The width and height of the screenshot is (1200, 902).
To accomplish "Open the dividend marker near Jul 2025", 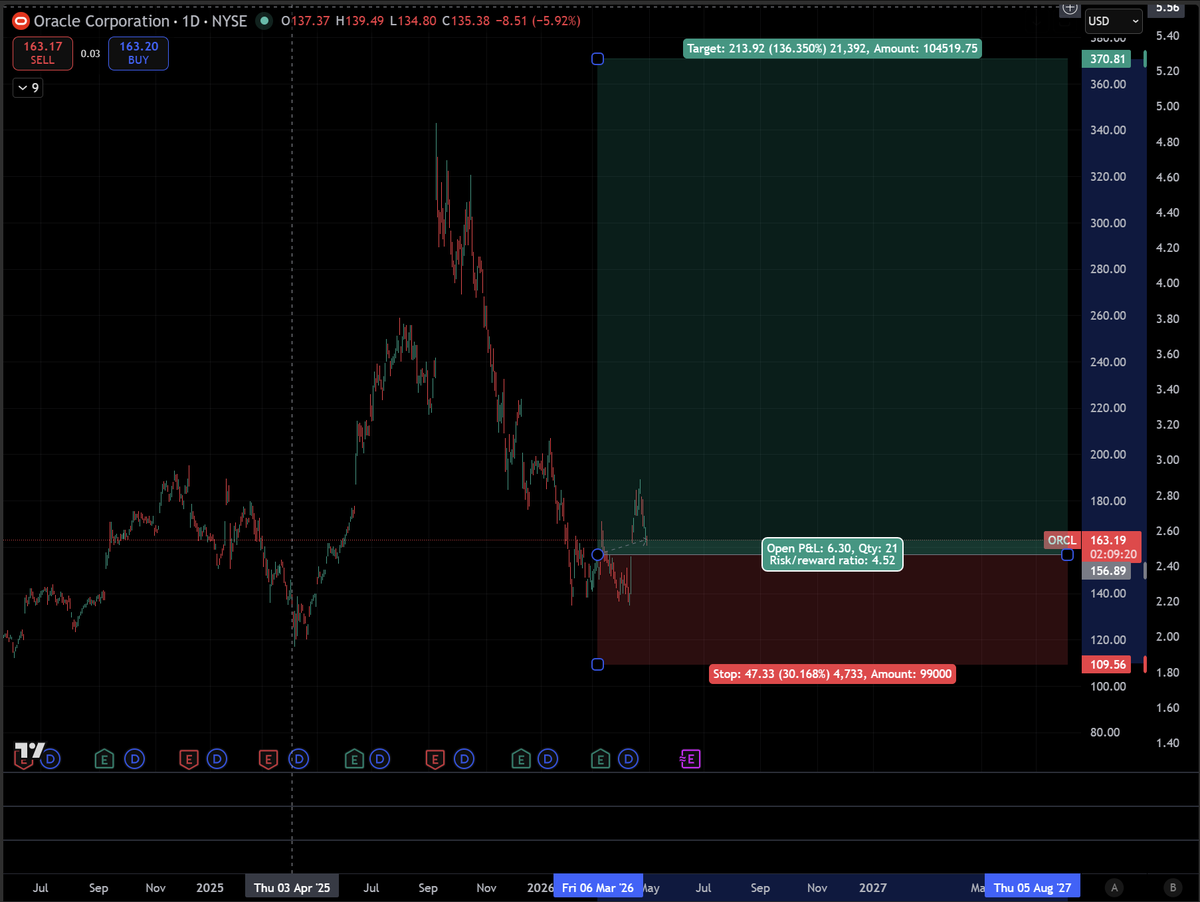I will (380, 759).
